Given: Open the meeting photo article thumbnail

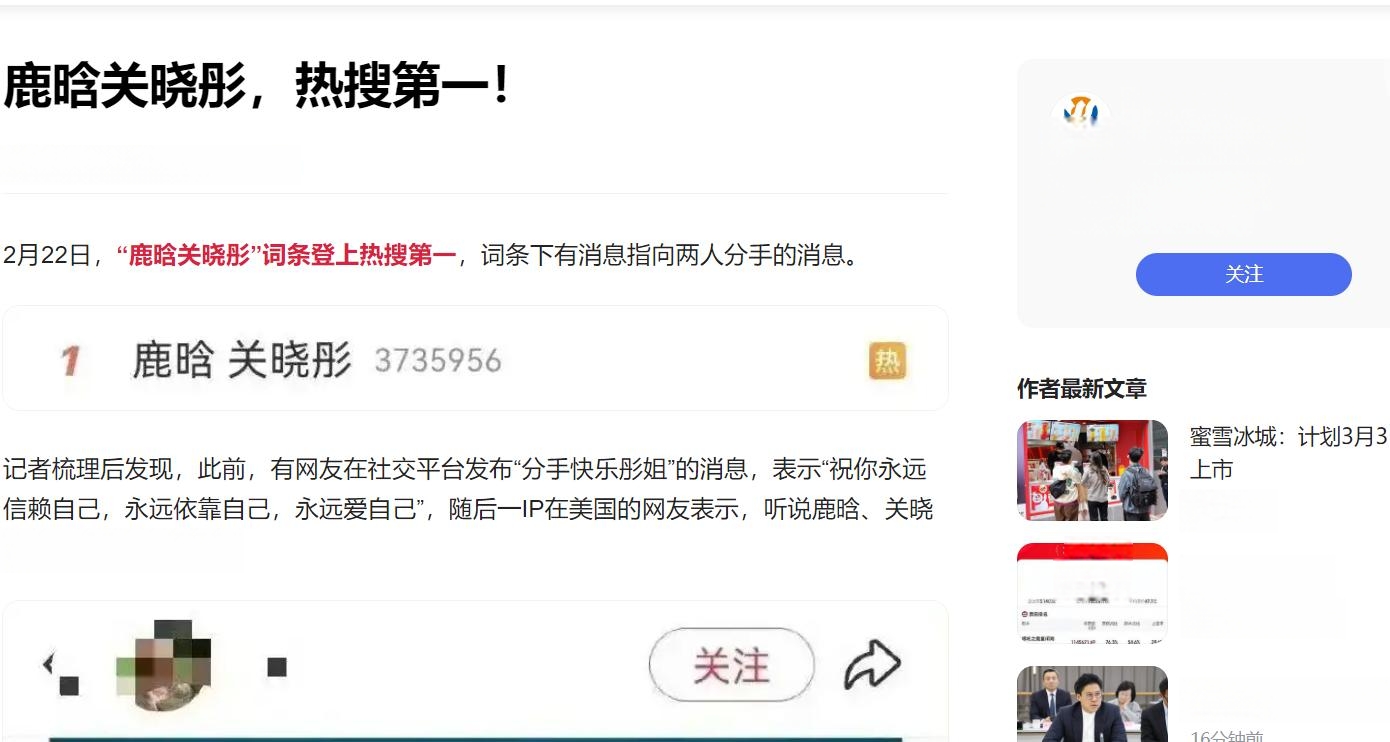Looking at the screenshot, I should [x=1092, y=704].
